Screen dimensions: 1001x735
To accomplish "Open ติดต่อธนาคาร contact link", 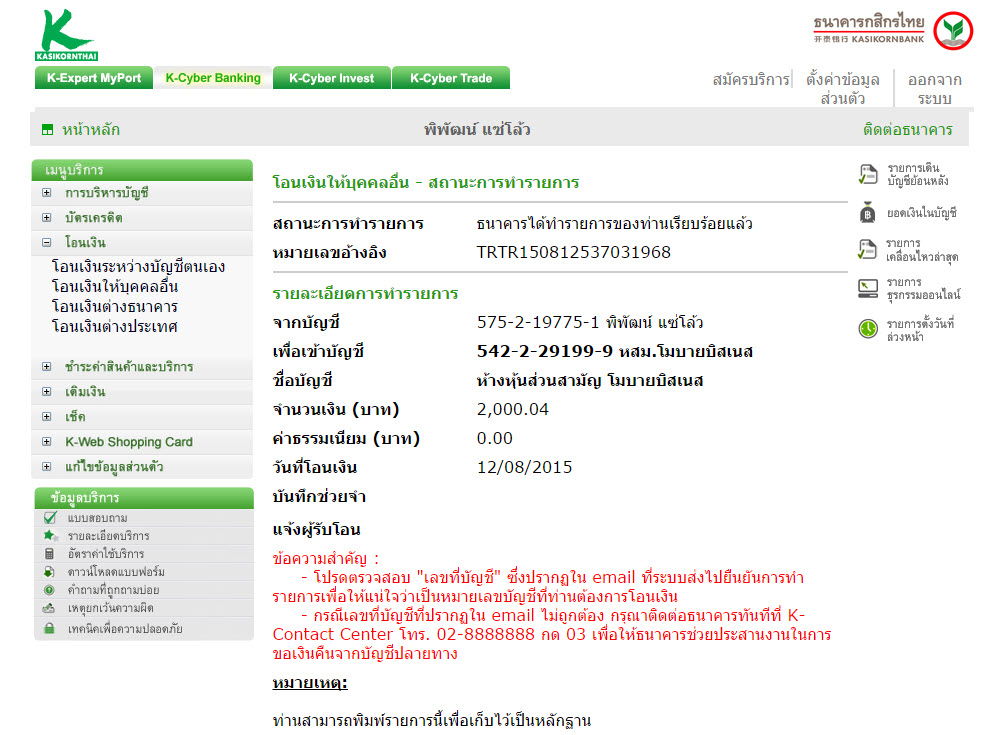I will pyautogui.click(x=907, y=130).
